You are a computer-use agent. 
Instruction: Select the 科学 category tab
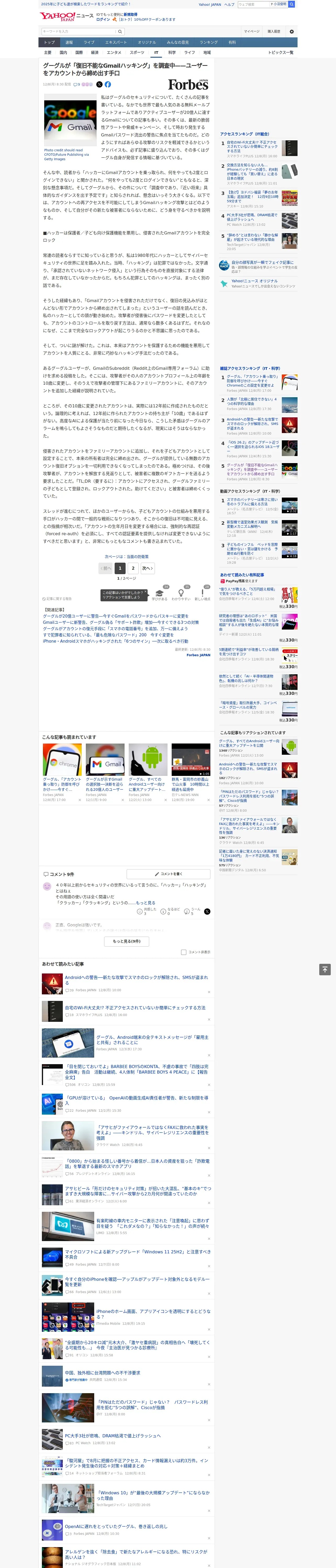click(172, 52)
